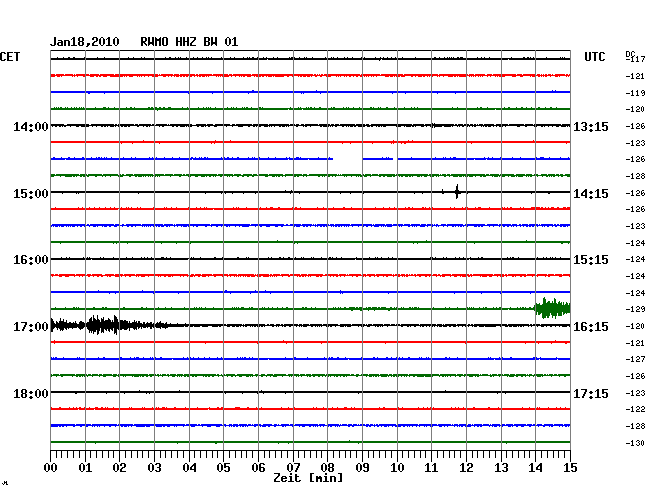
Task: Click the 14:15 UTC time label
Action: [591, 194]
